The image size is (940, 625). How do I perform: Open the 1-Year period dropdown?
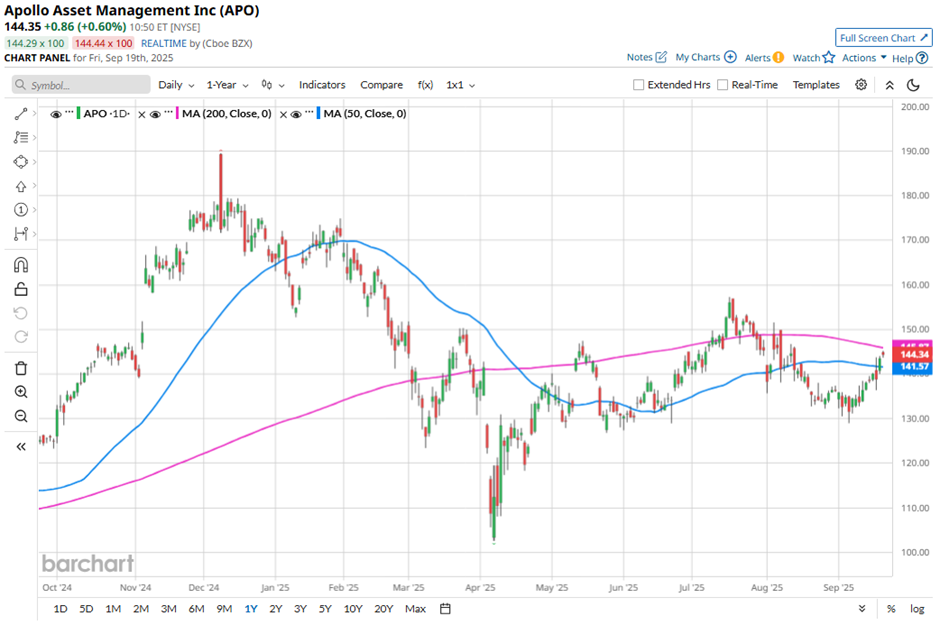tap(227, 85)
